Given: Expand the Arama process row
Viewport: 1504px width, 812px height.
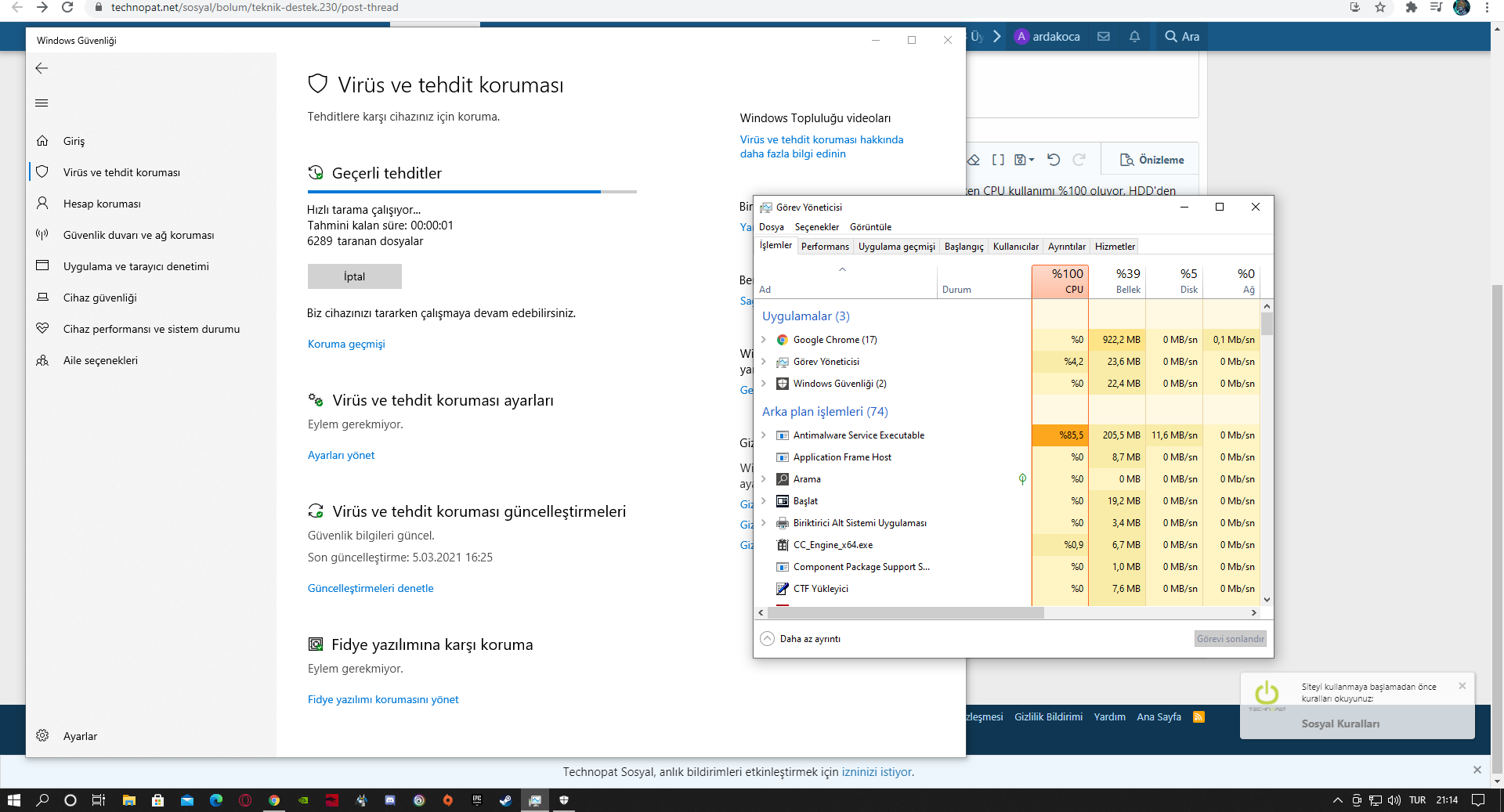Looking at the screenshot, I should pos(764,479).
